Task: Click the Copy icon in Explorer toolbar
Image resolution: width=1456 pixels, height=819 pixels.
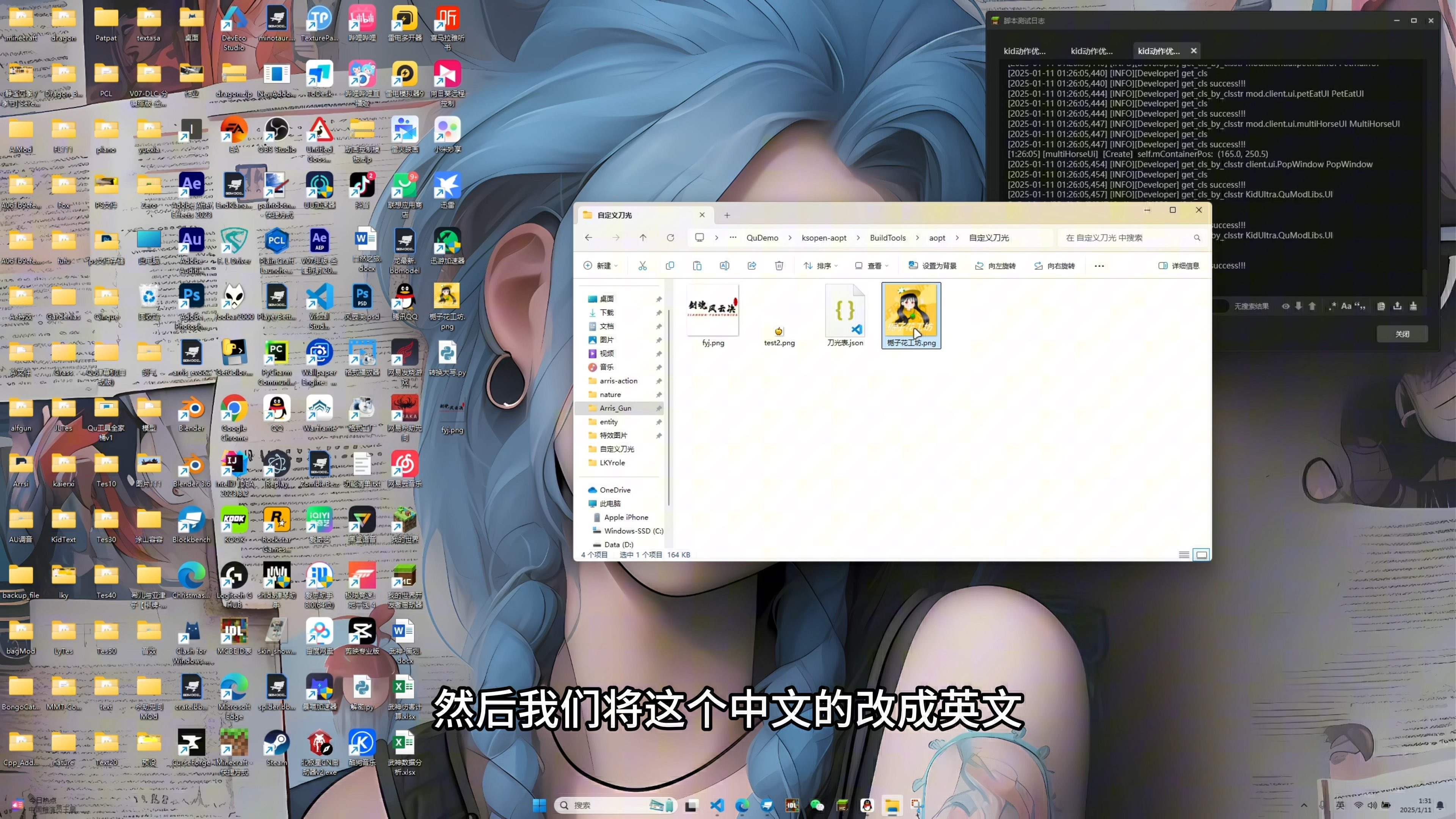Action: (x=670, y=266)
